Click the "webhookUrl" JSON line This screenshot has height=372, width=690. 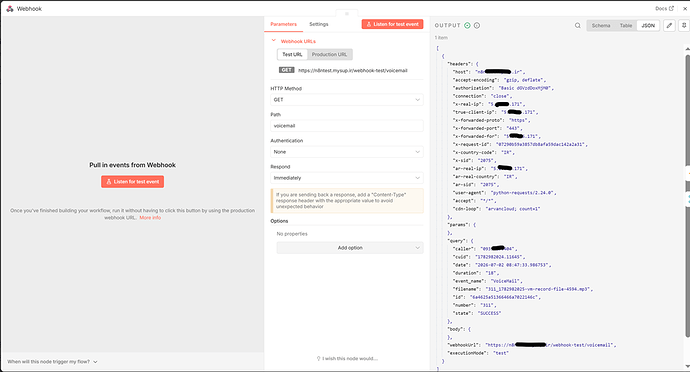tap(532, 345)
